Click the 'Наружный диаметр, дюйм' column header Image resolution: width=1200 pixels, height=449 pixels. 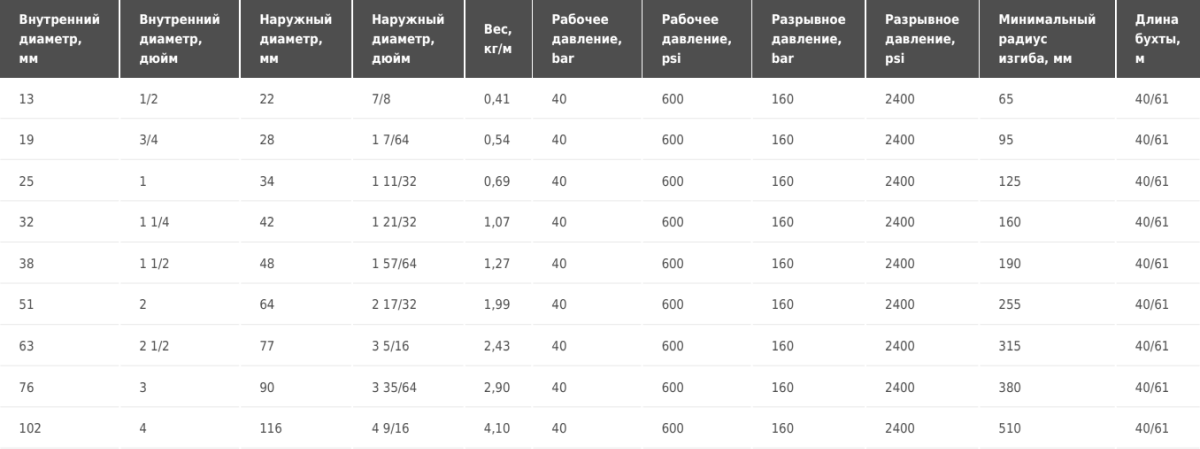click(x=407, y=39)
